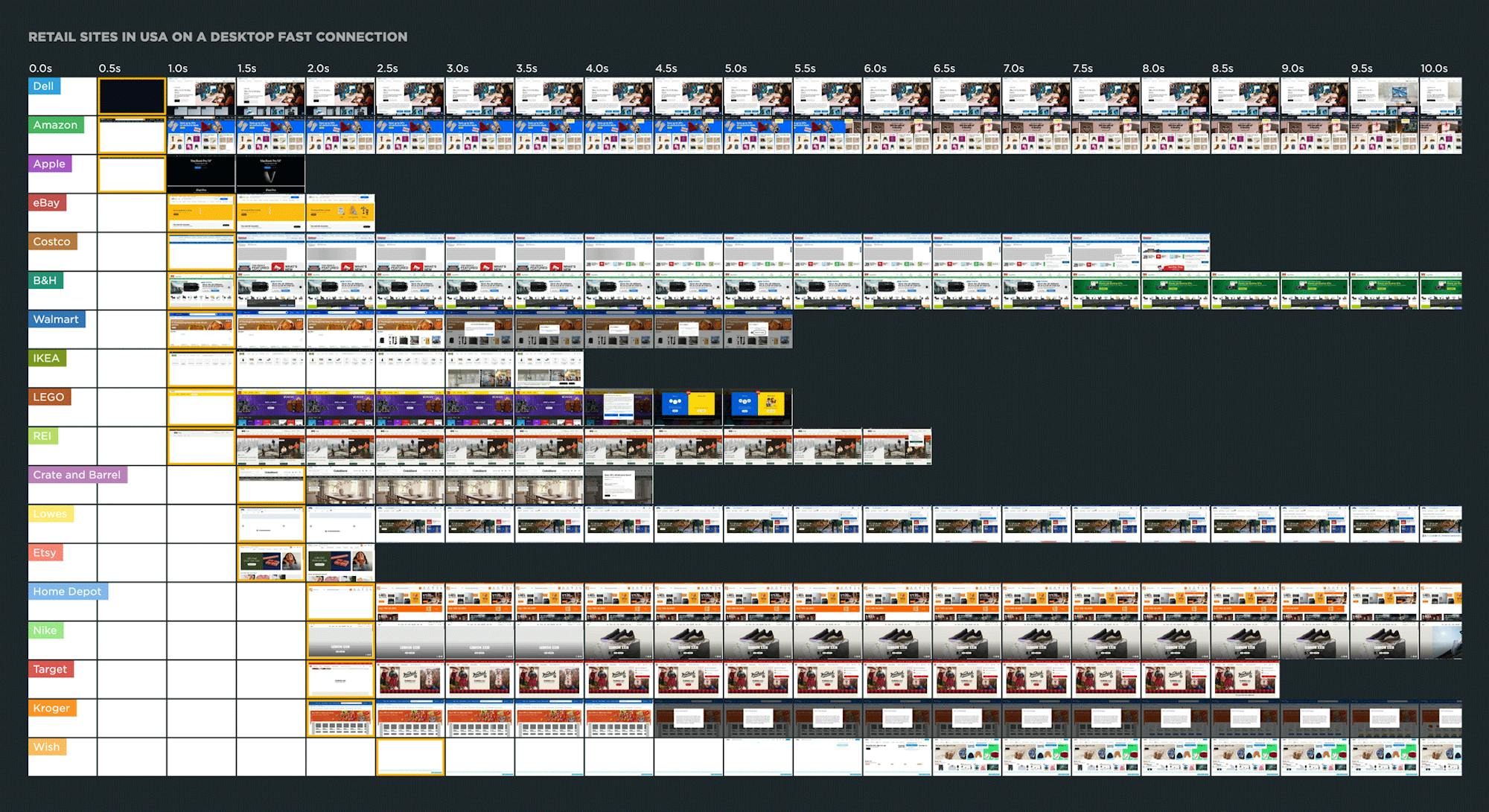1489x812 pixels.
Task: Click Etsy's highlighted frame at 1.5s
Action: [x=271, y=563]
